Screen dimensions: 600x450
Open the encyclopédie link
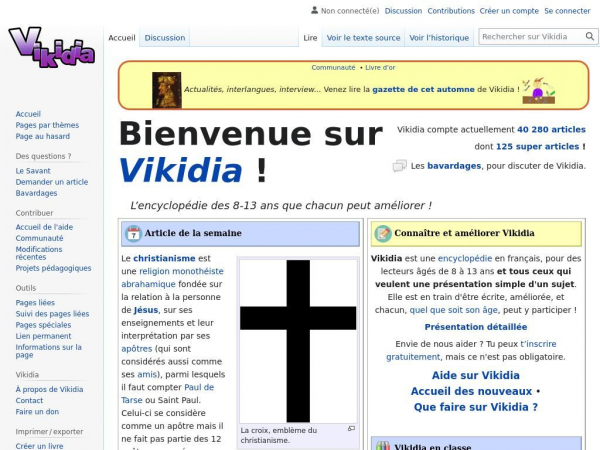click(465, 258)
